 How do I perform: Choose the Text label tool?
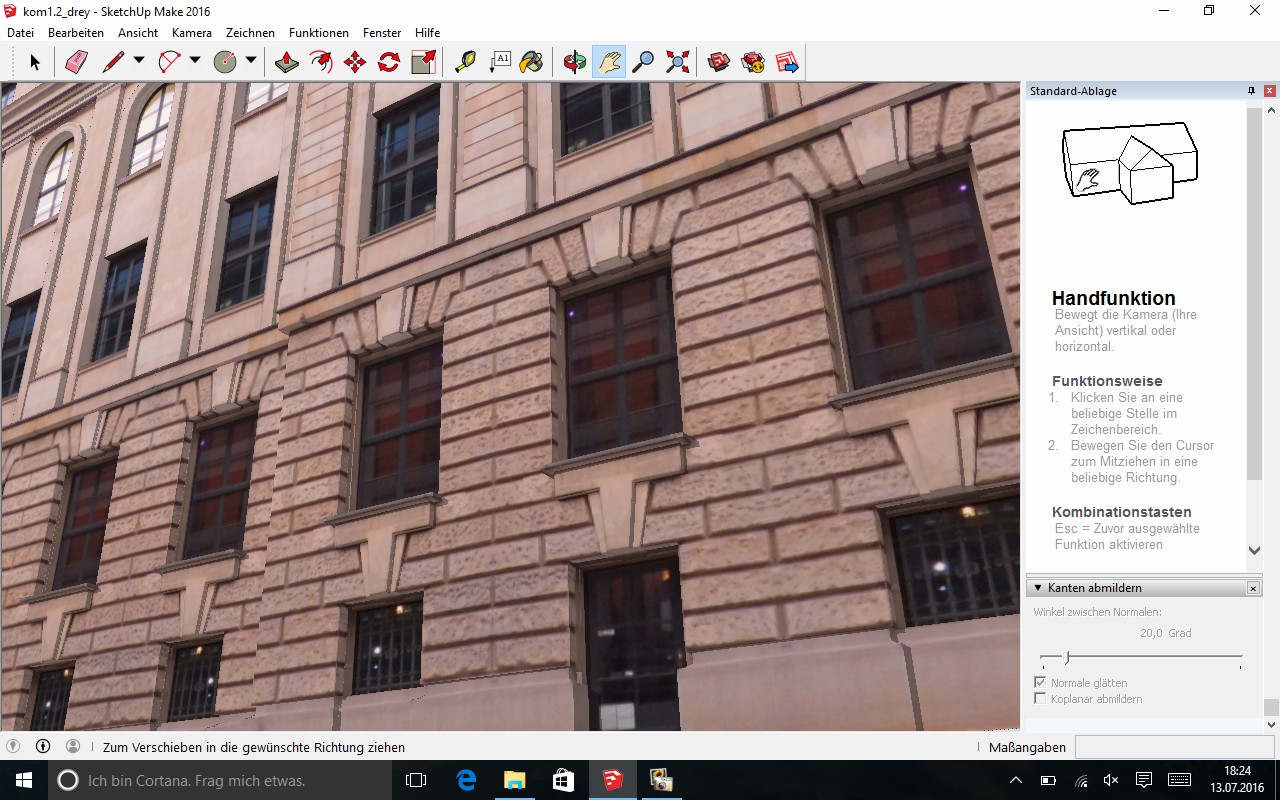coord(499,62)
